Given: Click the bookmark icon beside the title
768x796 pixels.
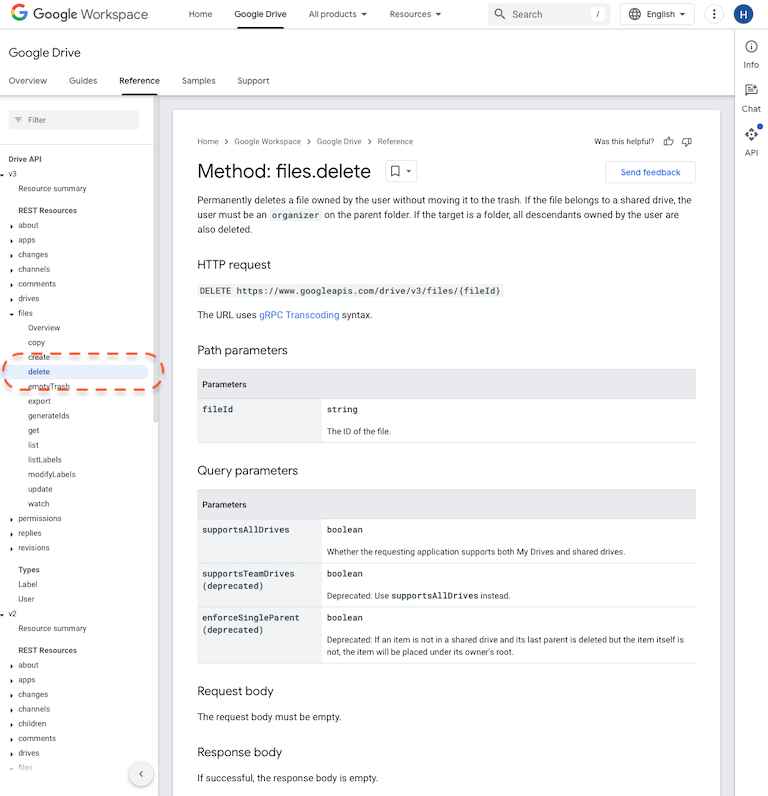Looking at the screenshot, I should click(395, 171).
